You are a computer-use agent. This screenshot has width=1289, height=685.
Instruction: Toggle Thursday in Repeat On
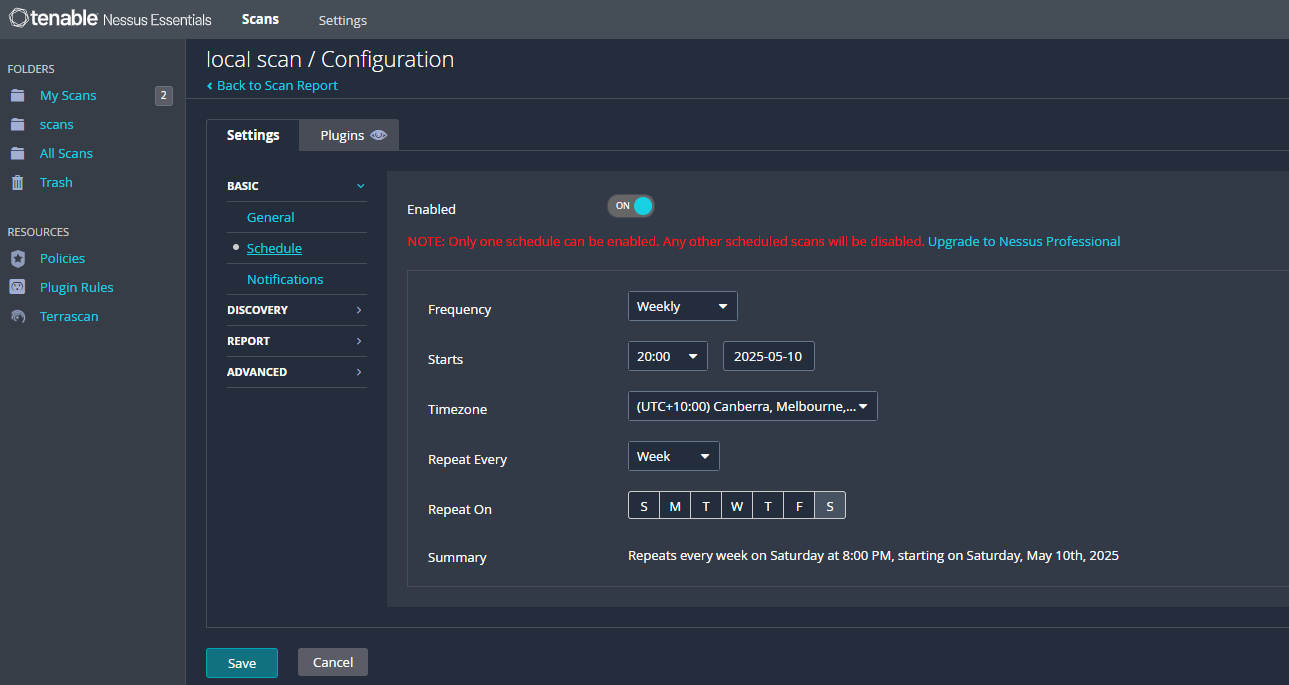(x=768, y=506)
